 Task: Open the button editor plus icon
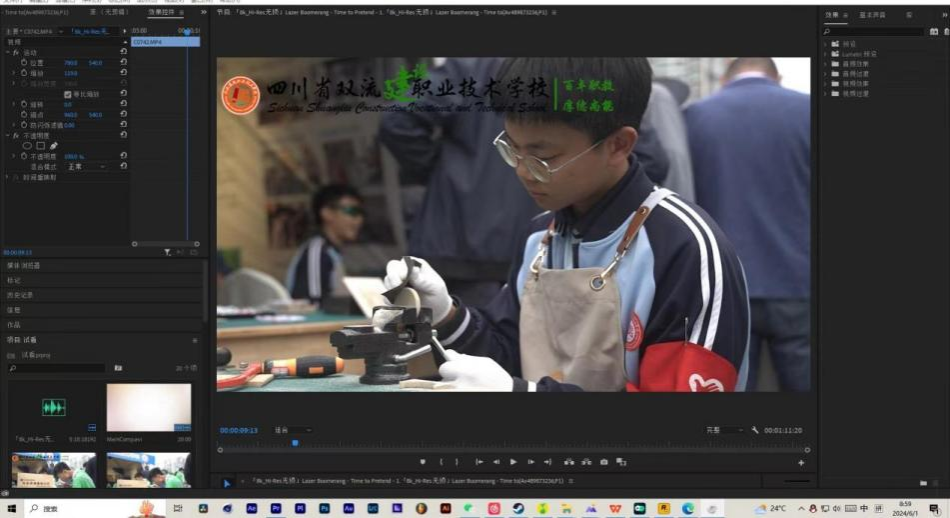801,462
